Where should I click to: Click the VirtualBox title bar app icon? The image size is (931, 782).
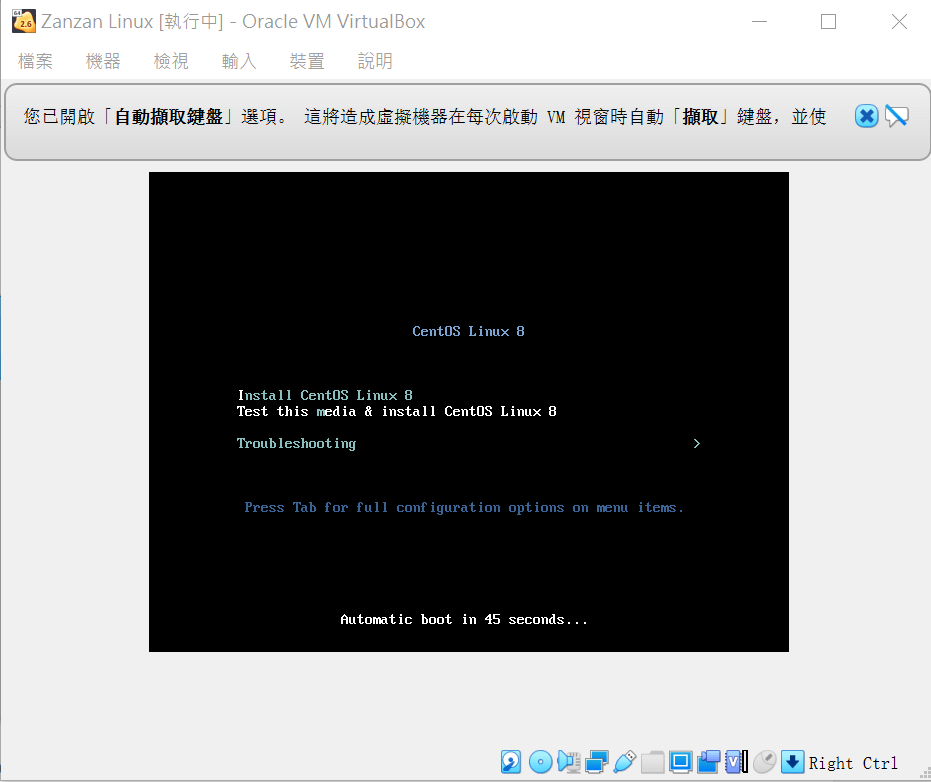tap(24, 21)
